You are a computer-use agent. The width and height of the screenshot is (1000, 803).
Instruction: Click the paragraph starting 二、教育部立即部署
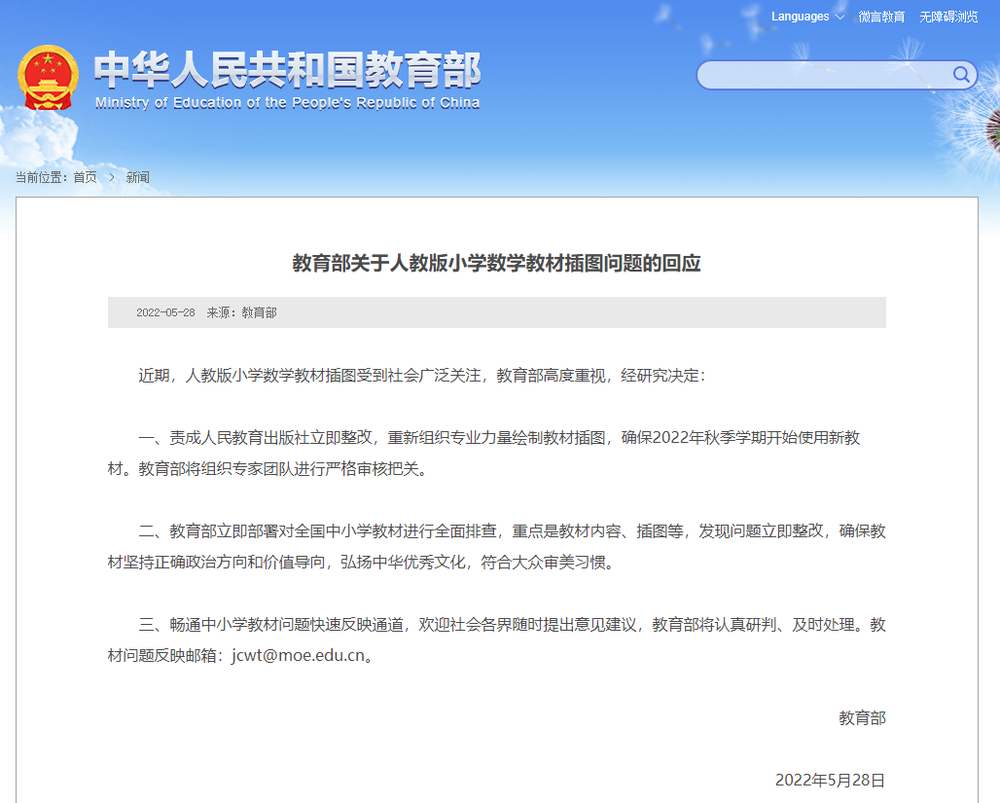pyautogui.click(x=496, y=546)
